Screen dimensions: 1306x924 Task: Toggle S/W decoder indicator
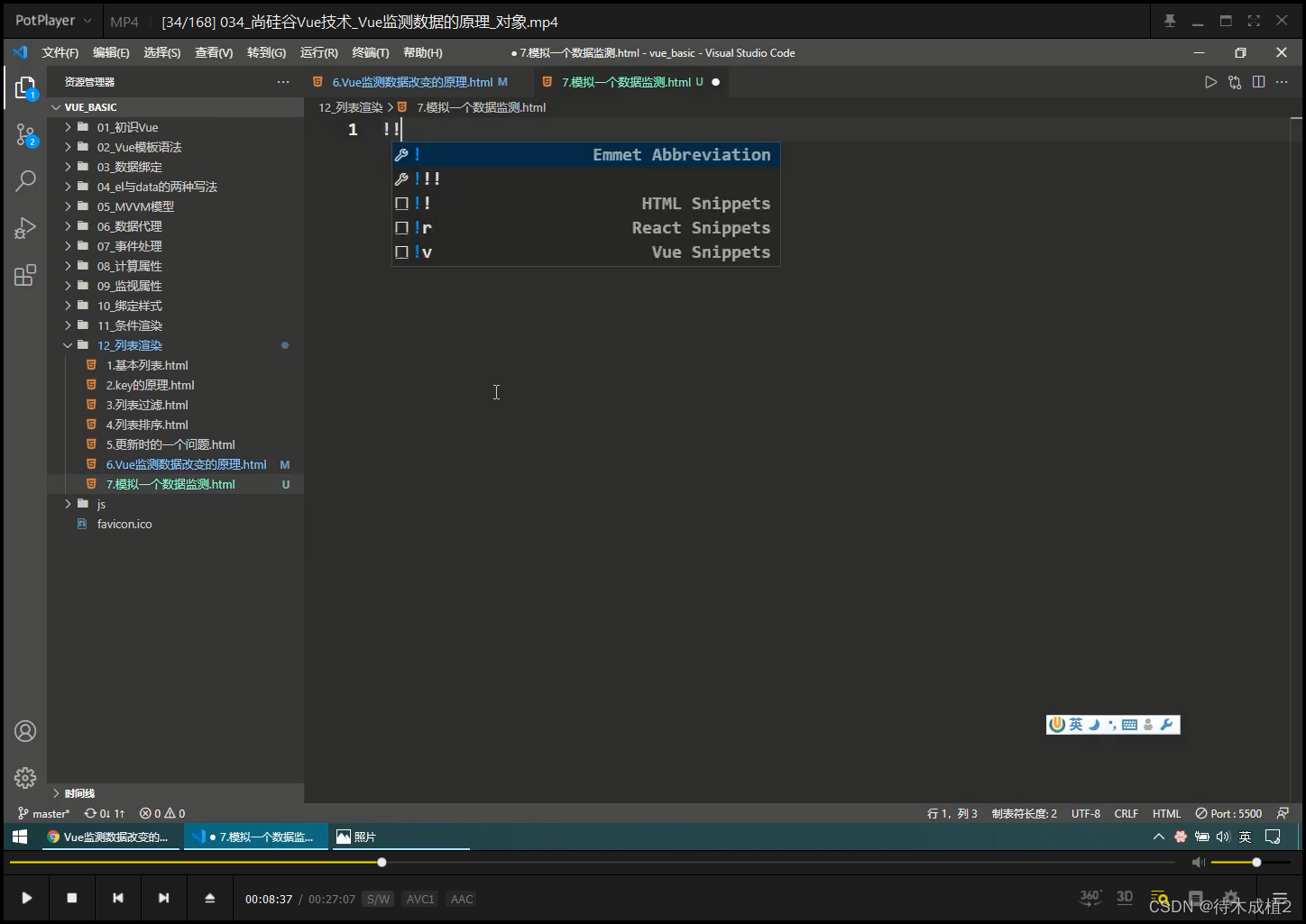click(378, 899)
